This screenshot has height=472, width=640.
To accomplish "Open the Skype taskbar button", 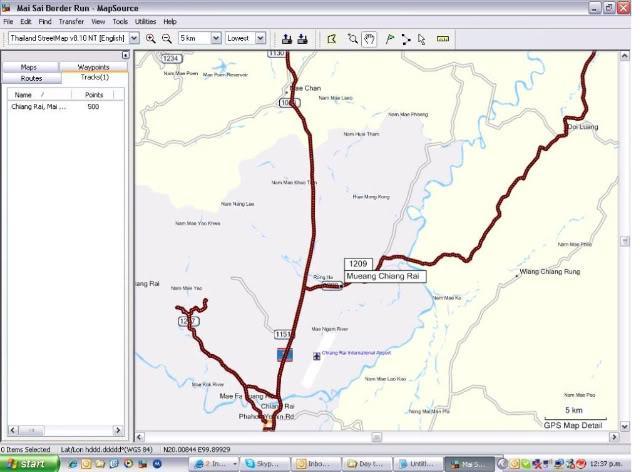I will pos(264,464).
